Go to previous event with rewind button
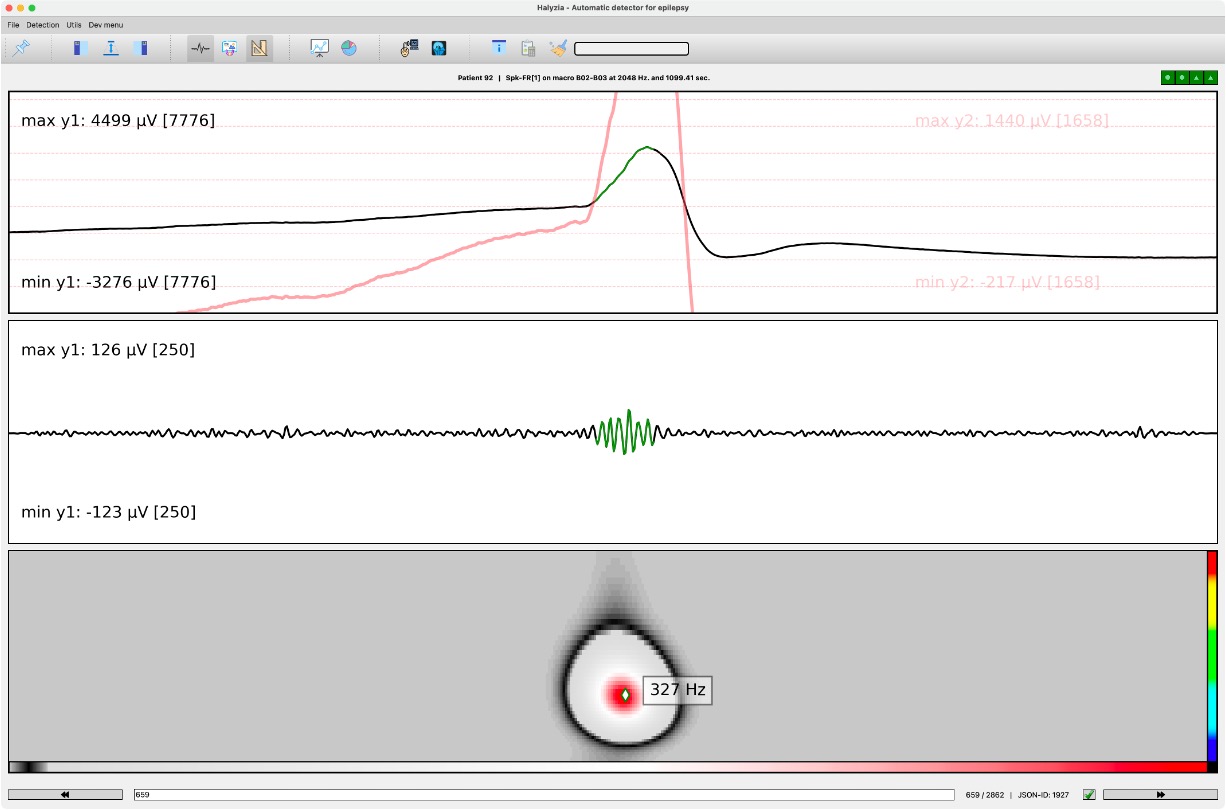This screenshot has width=1226, height=810. pyautogui.click(x=65, y=795)
